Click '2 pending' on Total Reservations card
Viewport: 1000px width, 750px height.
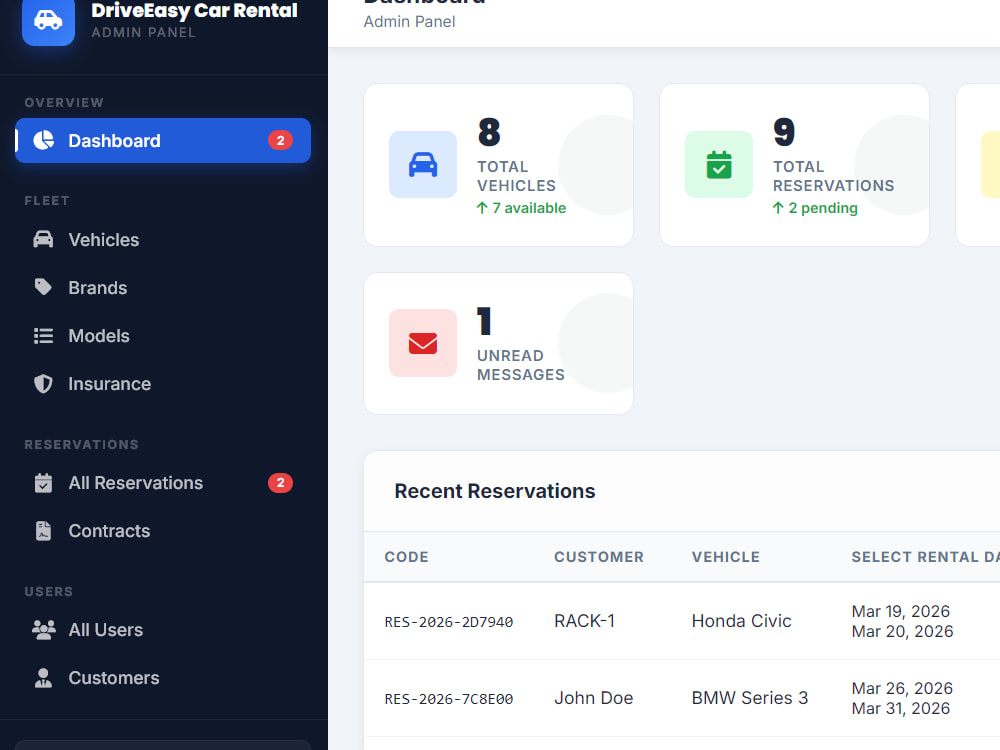click(815, 208)
